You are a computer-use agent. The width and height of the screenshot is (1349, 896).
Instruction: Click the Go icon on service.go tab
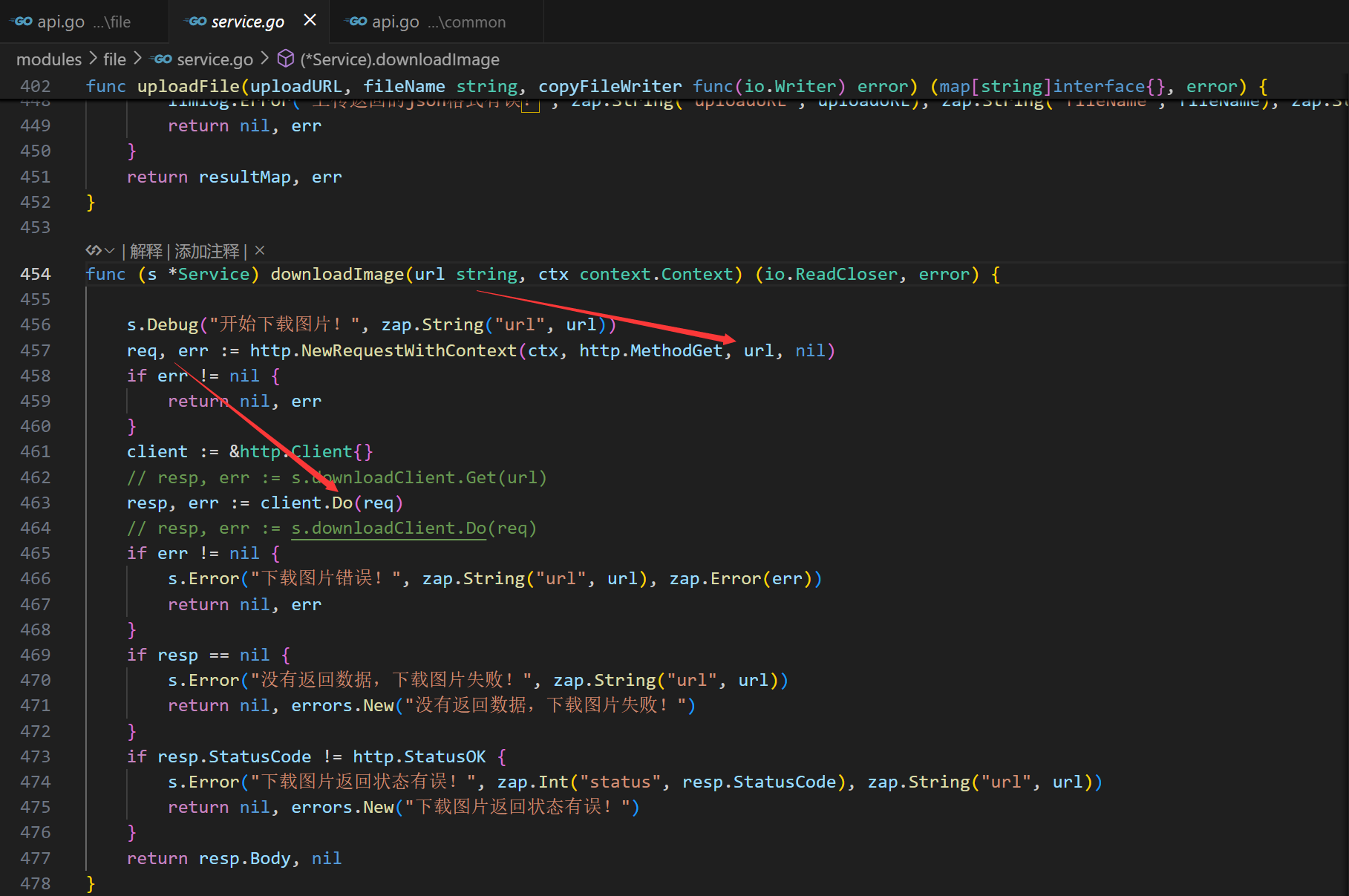point(197,22)
